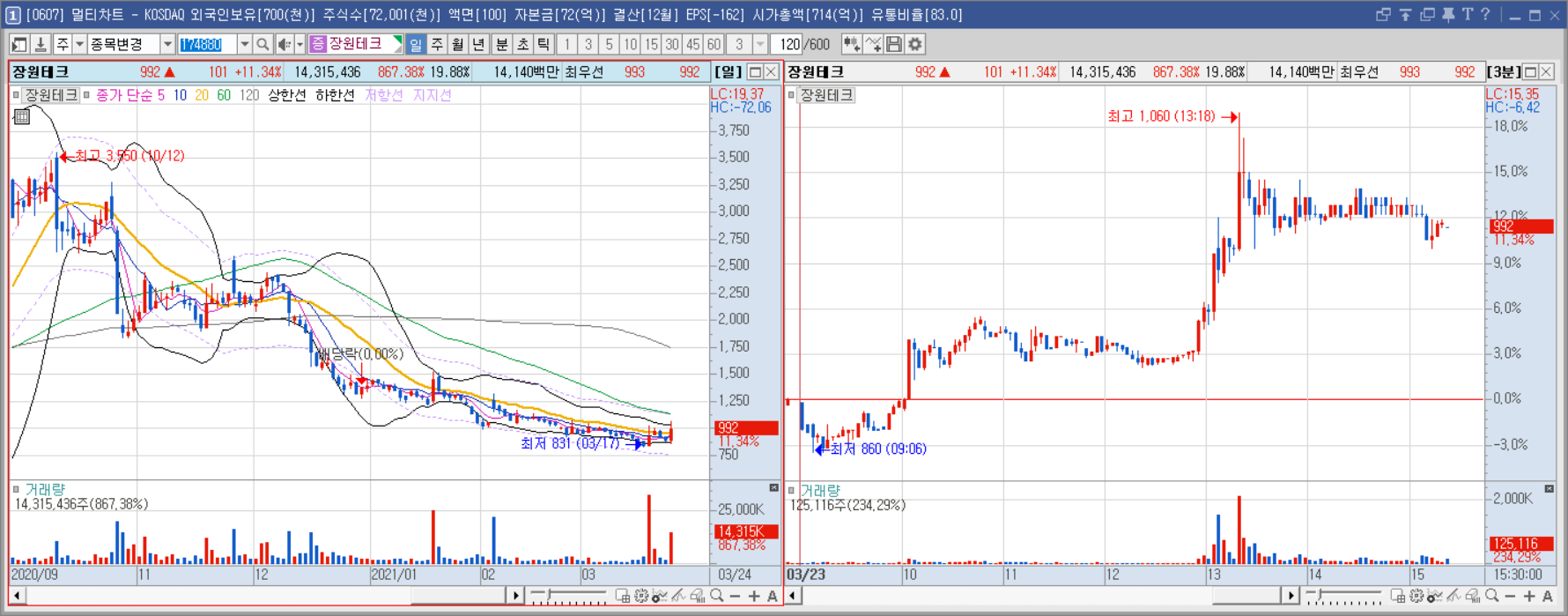The height and width of the screenshot is (616, 1568).
Task: Choose the 10 interval button
Action: (x=631, y=44)
